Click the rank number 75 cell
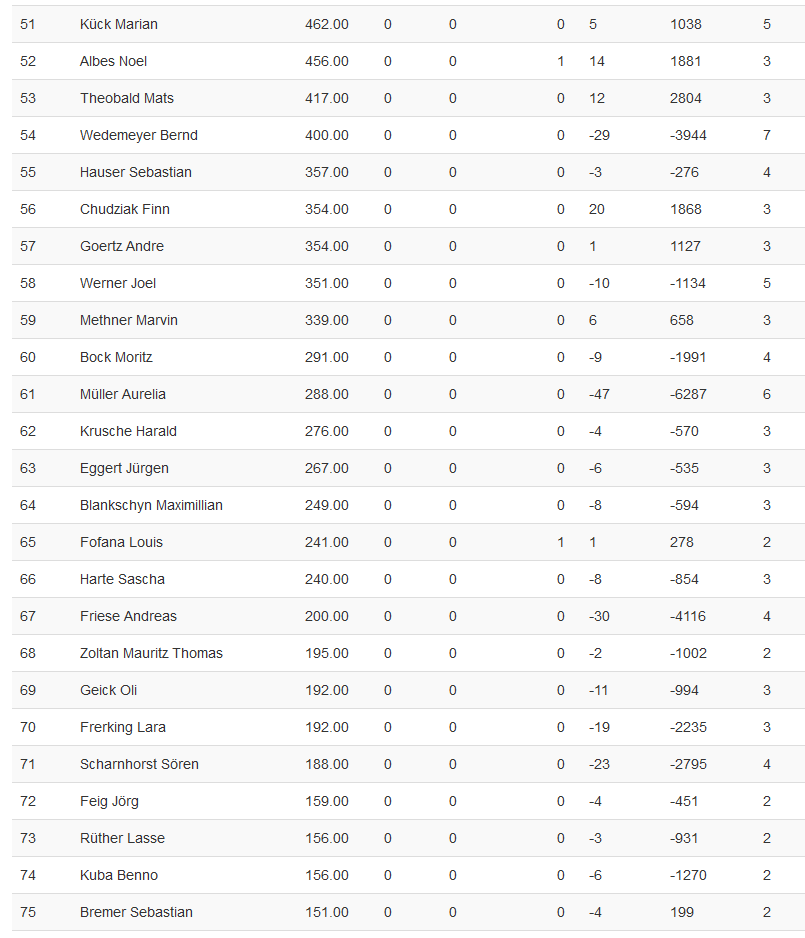 [x=28, y=912]
